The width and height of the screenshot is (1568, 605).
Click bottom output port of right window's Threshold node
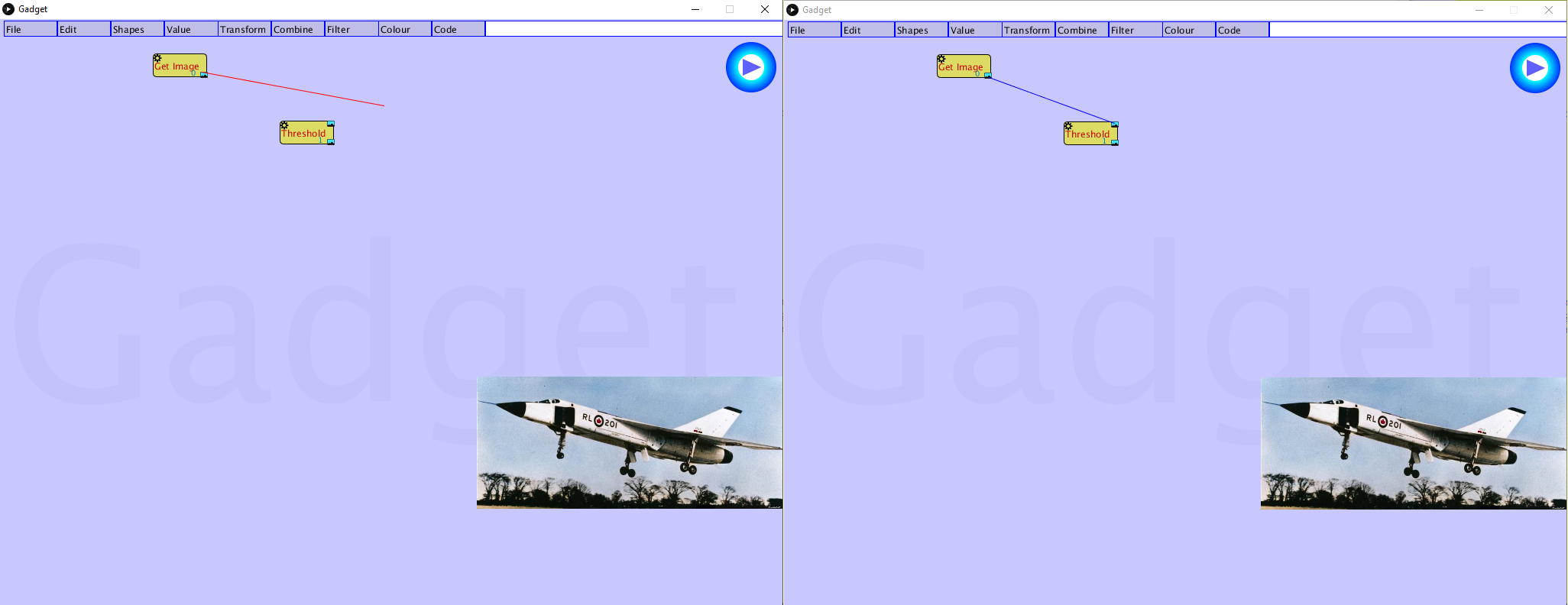[x=1115, y=143]
